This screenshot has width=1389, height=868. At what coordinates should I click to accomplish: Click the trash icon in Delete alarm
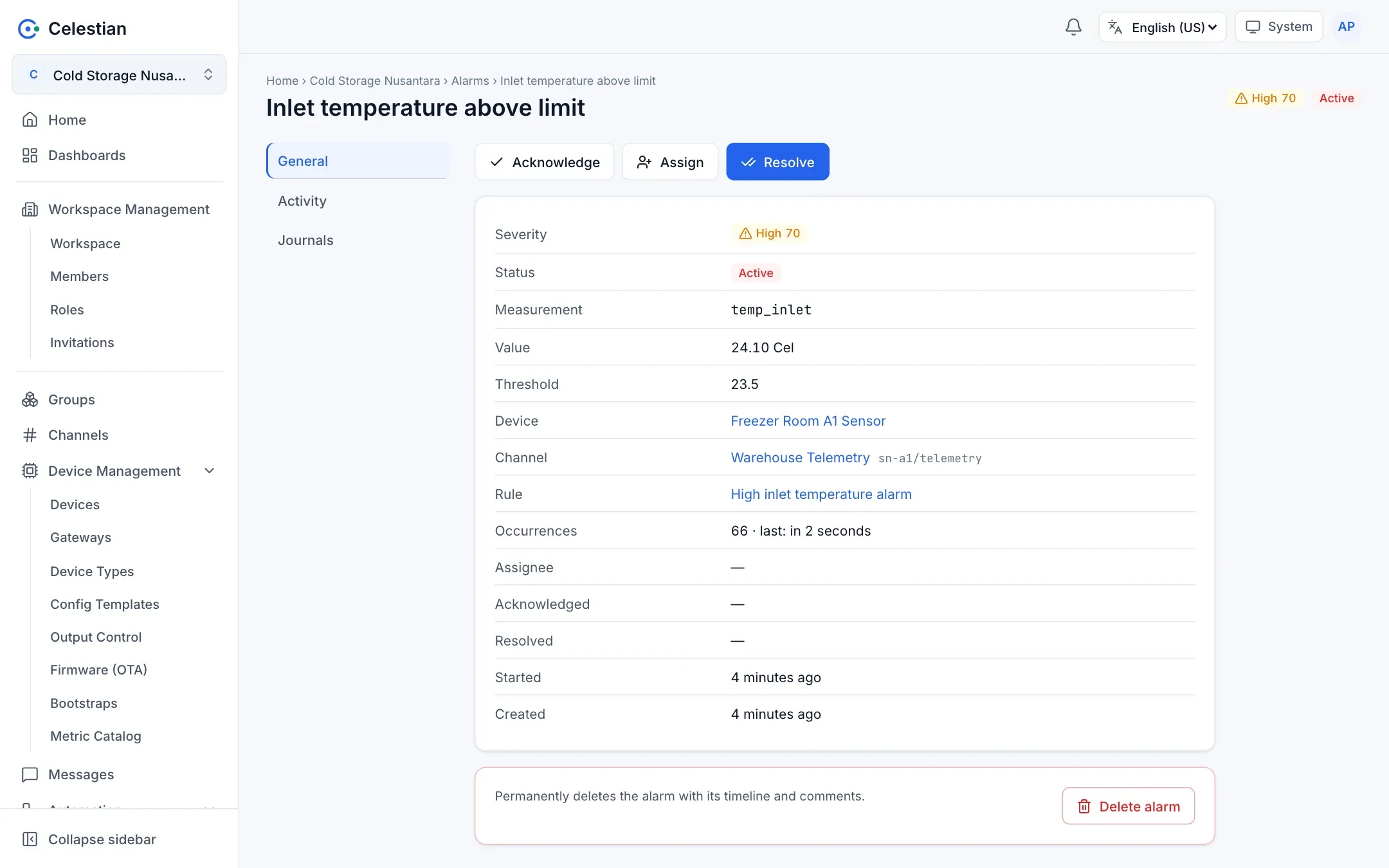coord(1084,806)
